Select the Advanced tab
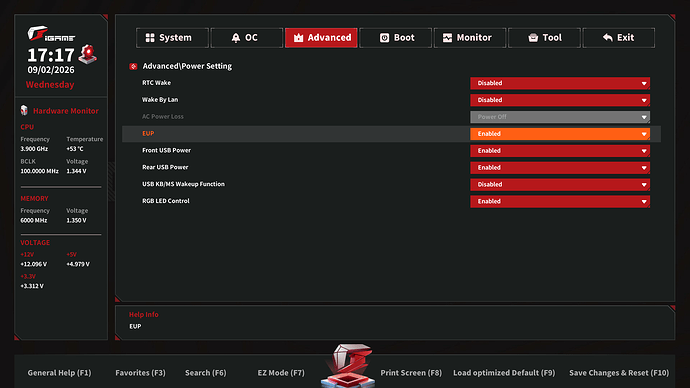Viewport: 690px width, 388px height. point(321,38)
